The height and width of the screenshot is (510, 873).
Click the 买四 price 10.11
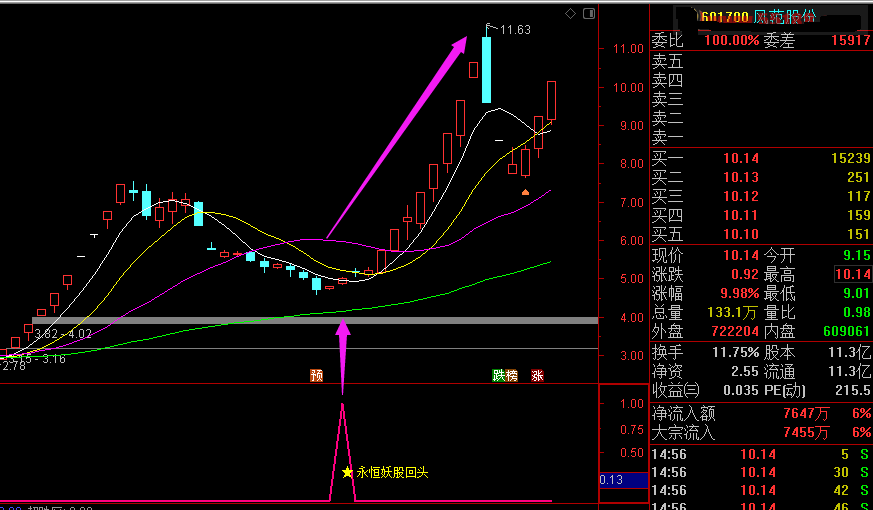point(741,215)
